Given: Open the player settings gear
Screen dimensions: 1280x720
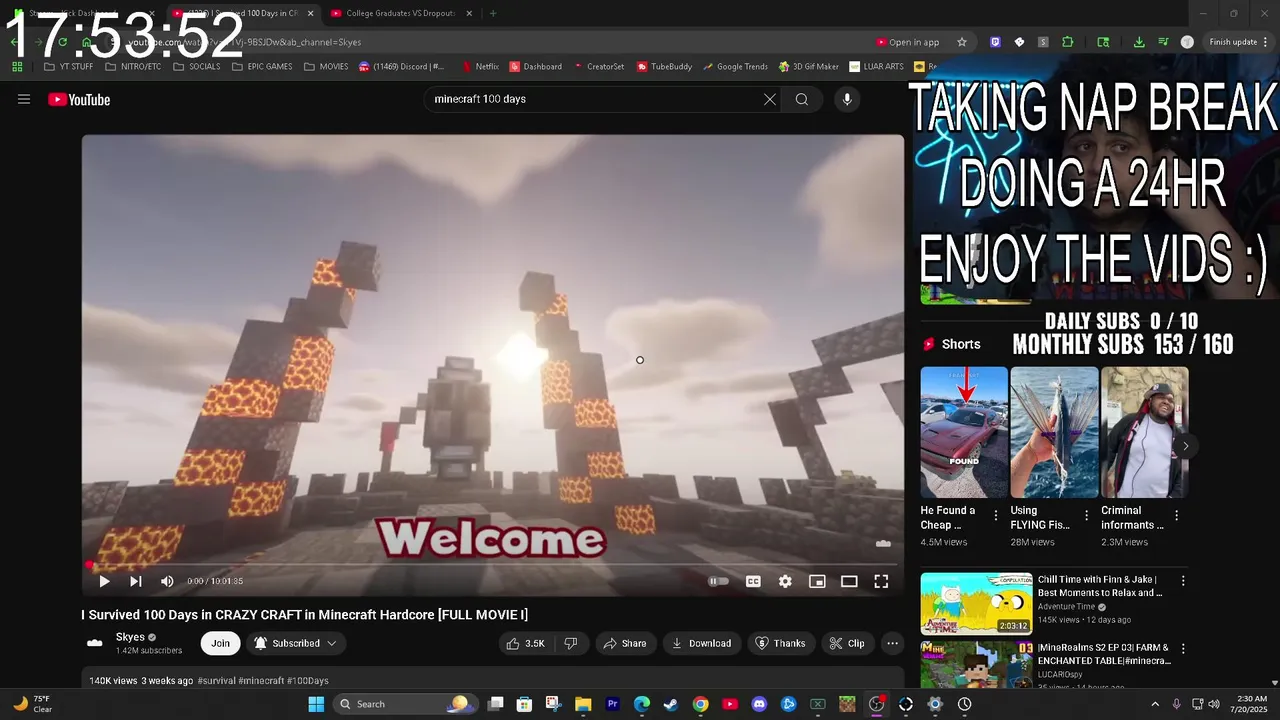Looking at the screenshot, I should click(x=785, y=581).
